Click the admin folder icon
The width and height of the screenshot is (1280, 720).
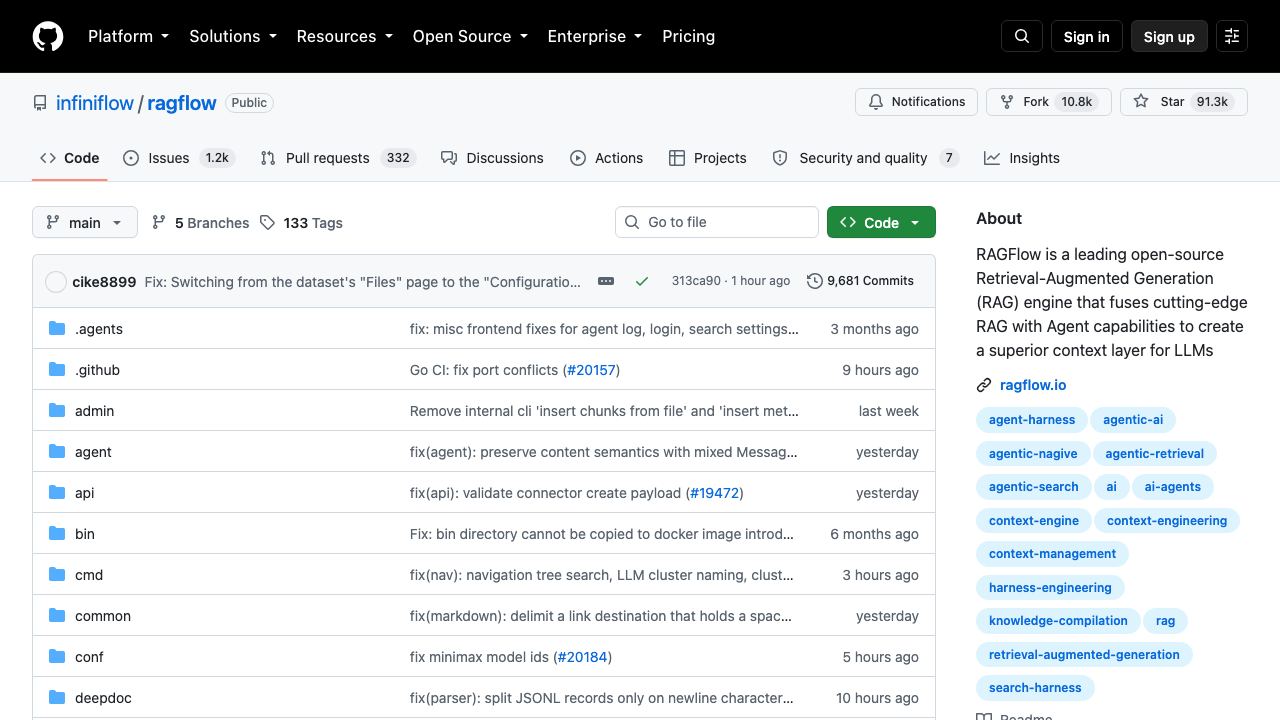[x=57, y=411]
